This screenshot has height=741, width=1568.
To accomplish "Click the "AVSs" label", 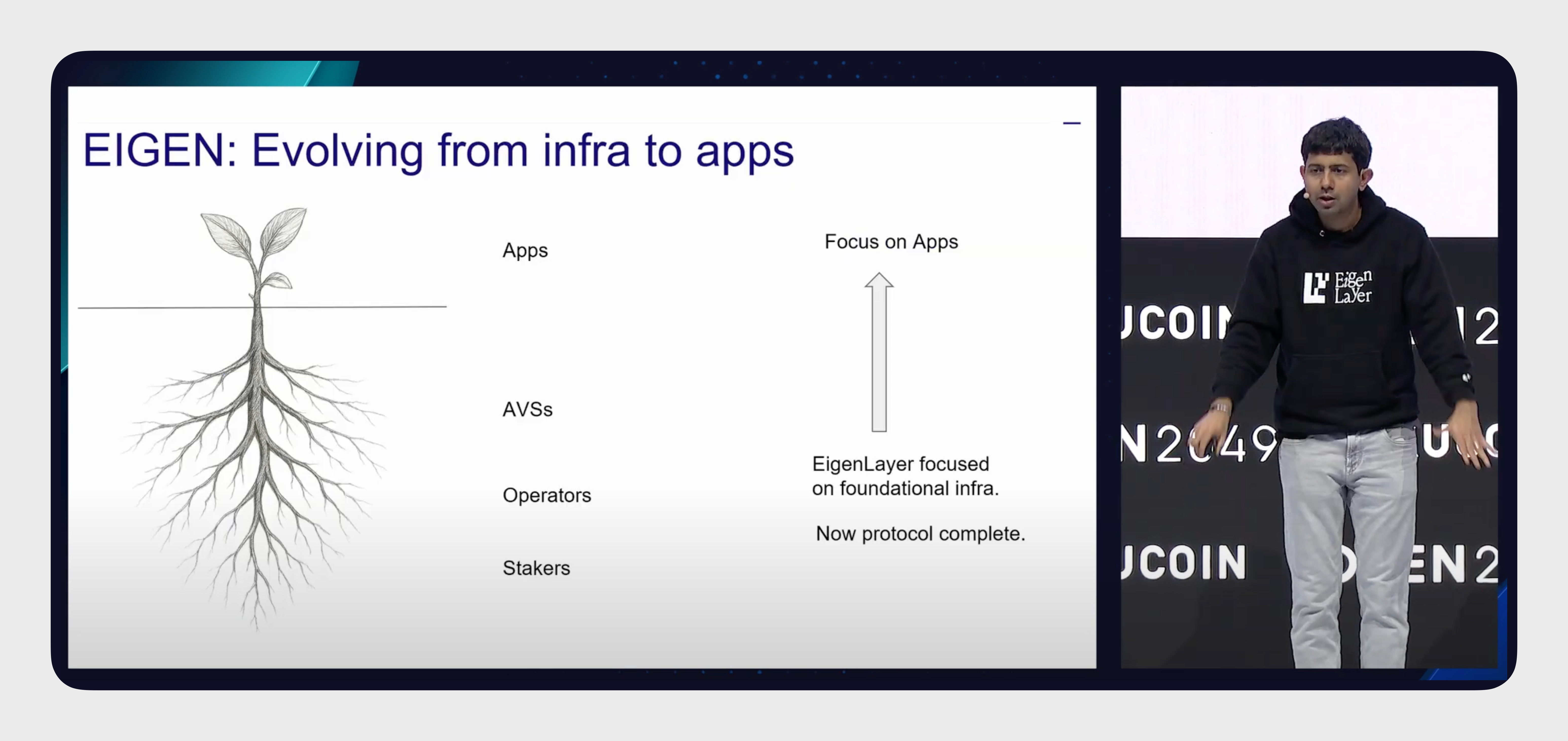I will (527, 410).
